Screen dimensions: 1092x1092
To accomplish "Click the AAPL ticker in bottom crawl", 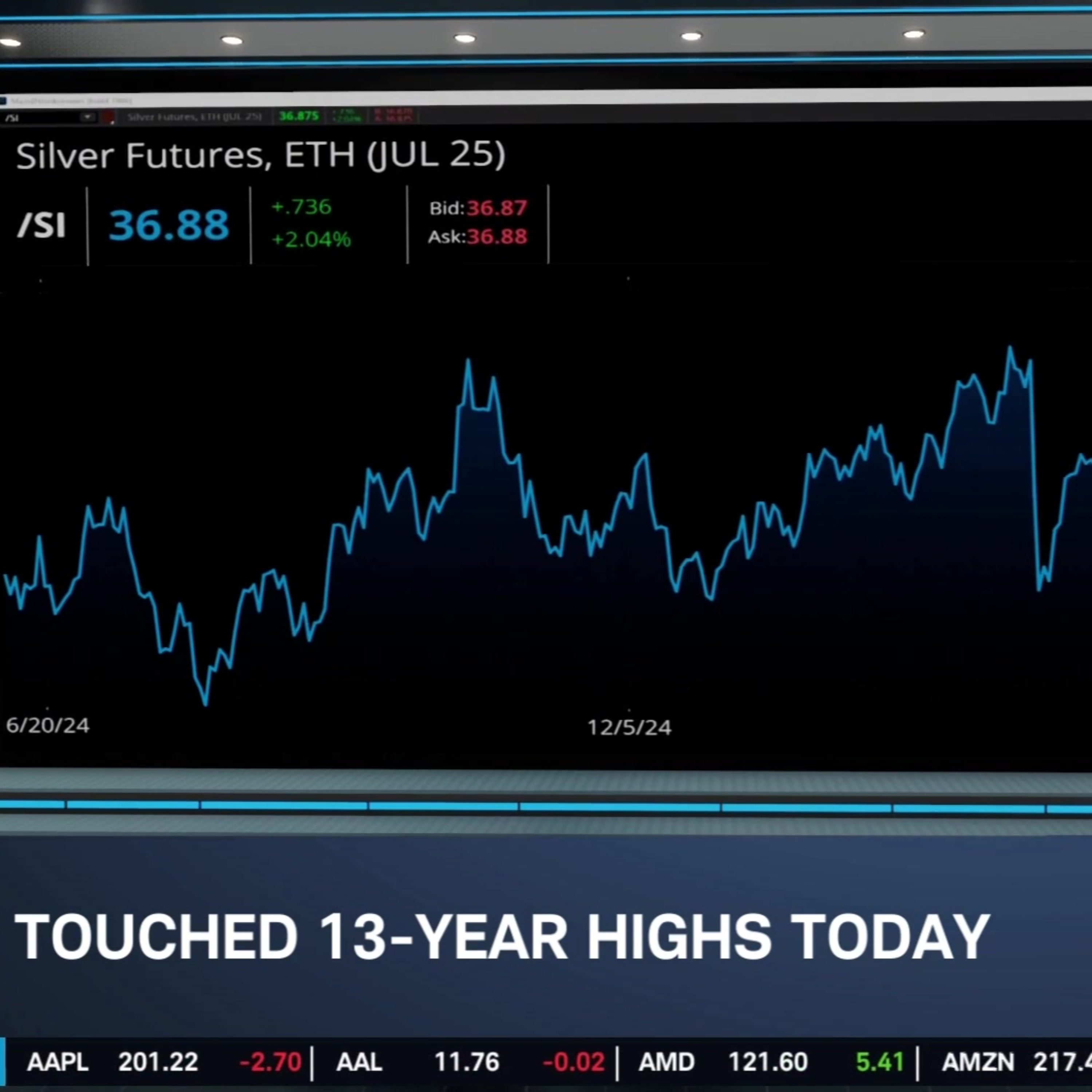I will pyautogui.click(x=58, y=1062).
